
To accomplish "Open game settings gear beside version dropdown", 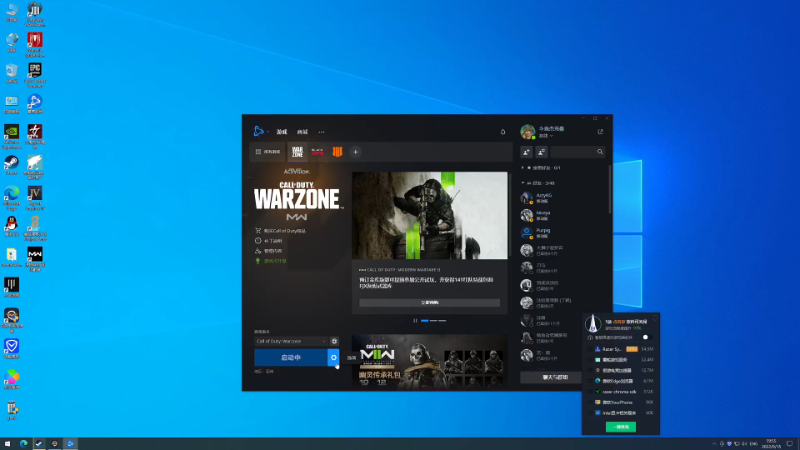I will click(x=334, y=341).
